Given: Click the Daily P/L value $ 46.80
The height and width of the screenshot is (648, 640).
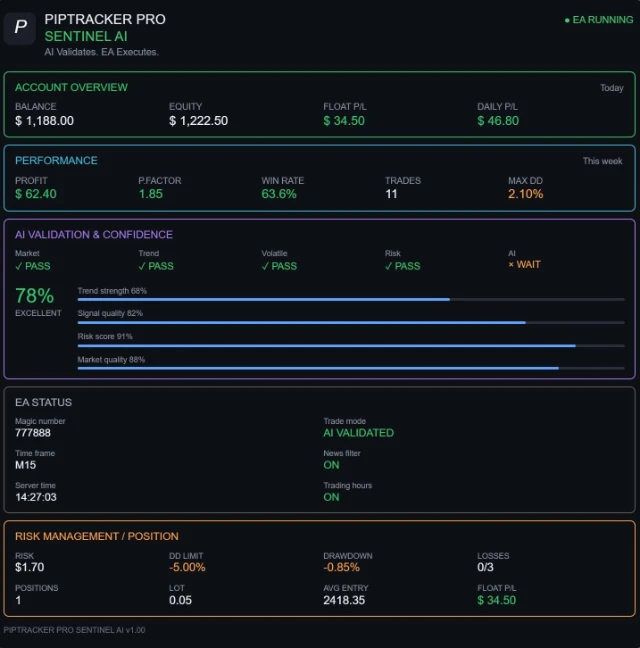Looking at the screenshot, I should click(498, 121).
